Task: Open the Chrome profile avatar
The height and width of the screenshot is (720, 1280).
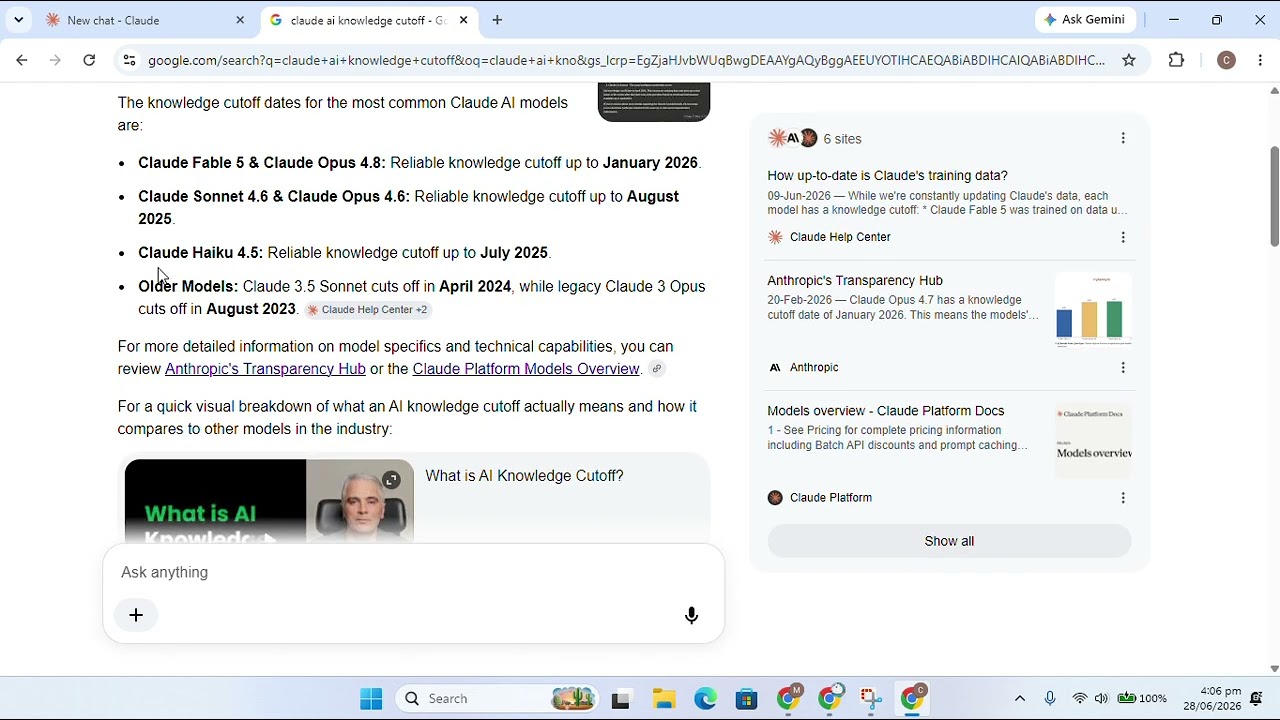Action: click(x=1226, y=60)
